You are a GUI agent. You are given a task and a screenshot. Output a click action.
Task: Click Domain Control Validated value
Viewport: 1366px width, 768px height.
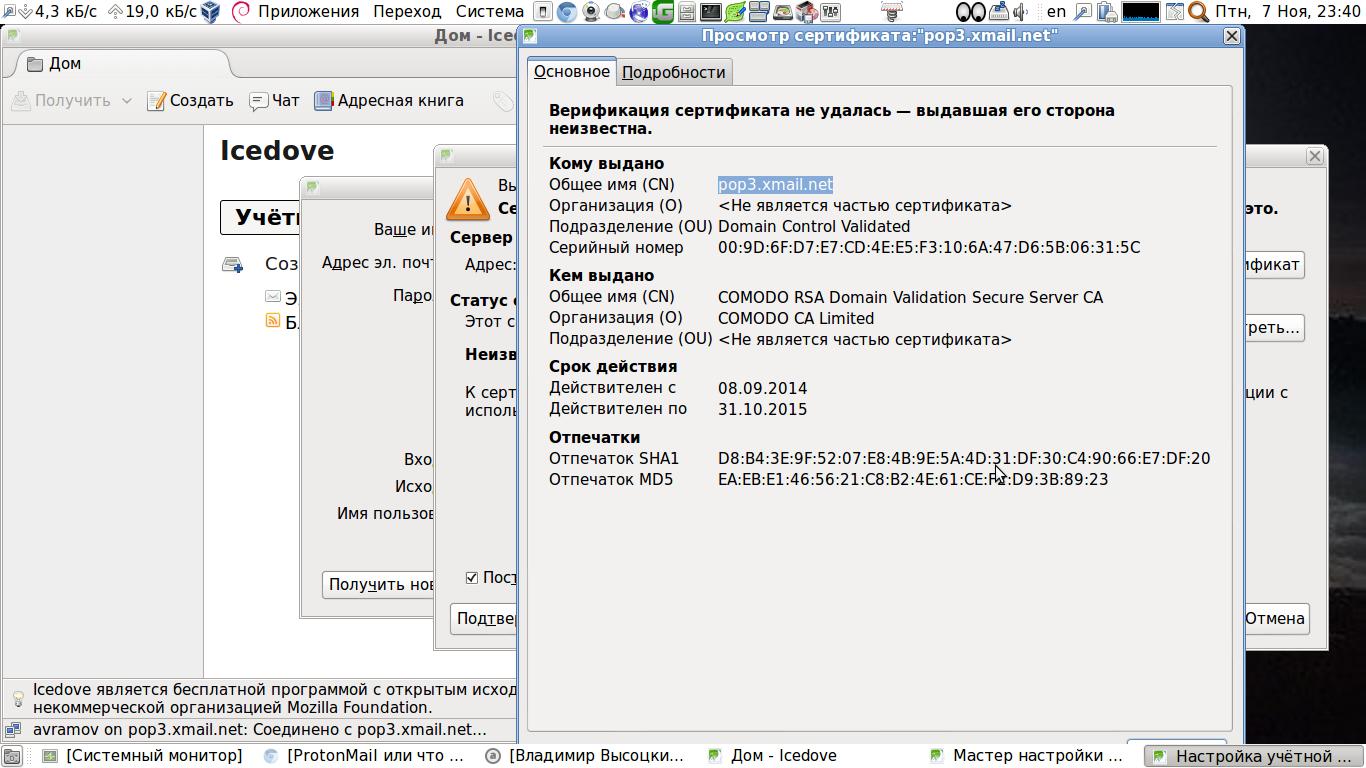coord(814,226)
